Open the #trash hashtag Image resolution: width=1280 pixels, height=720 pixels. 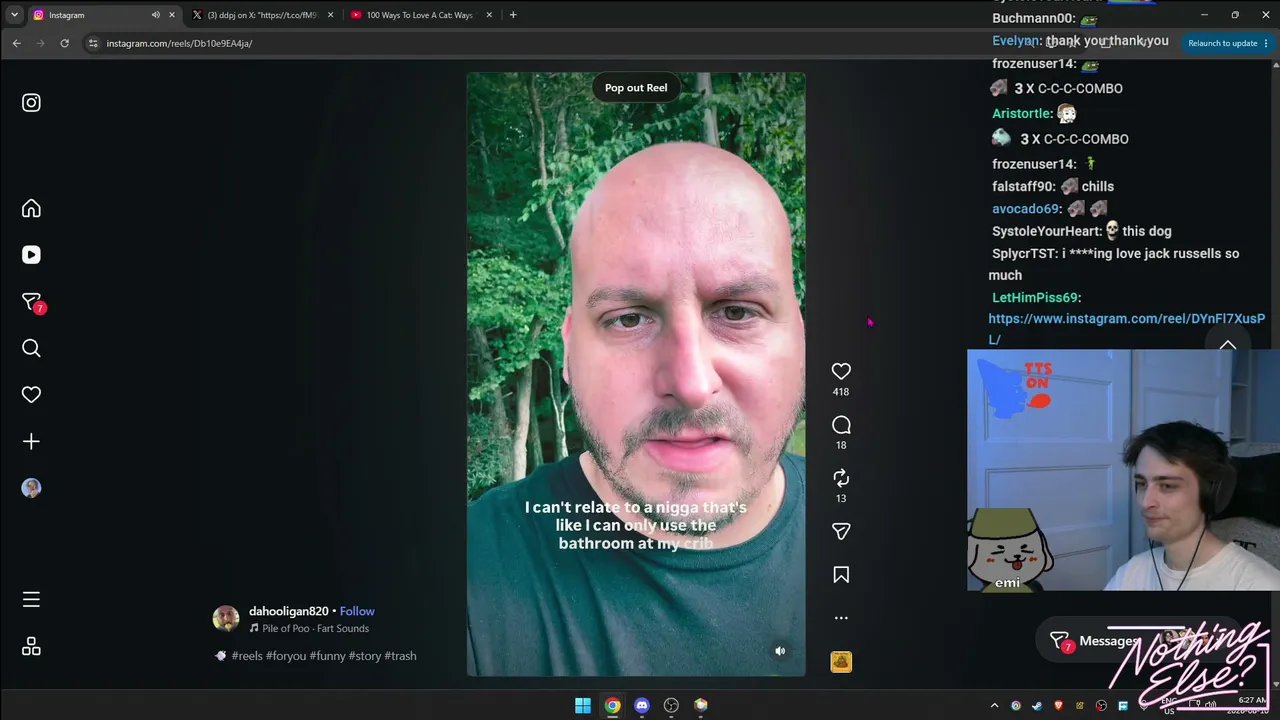coord(400,656)
